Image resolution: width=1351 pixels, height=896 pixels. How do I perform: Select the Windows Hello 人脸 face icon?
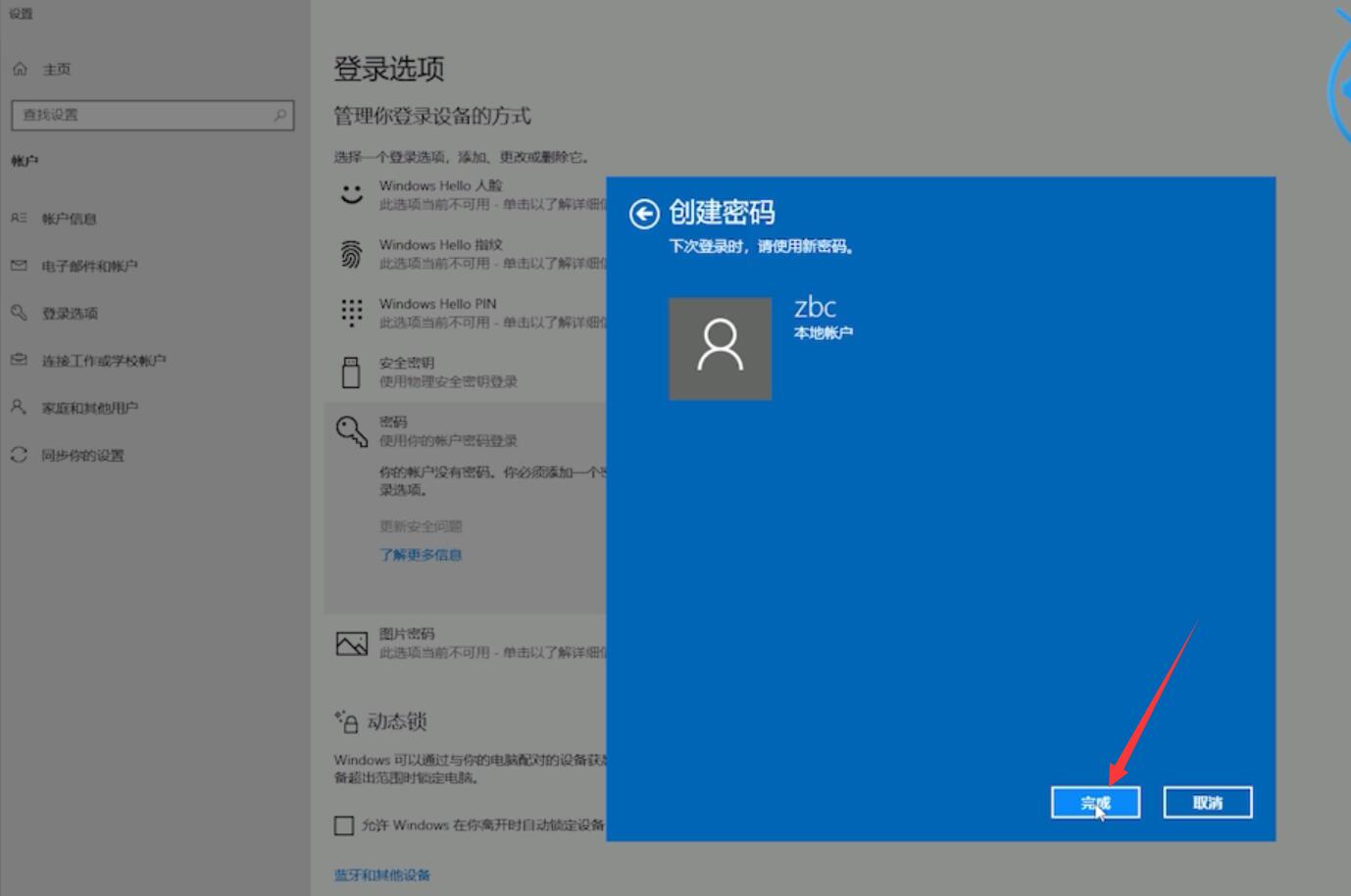(x=351, y=194)
